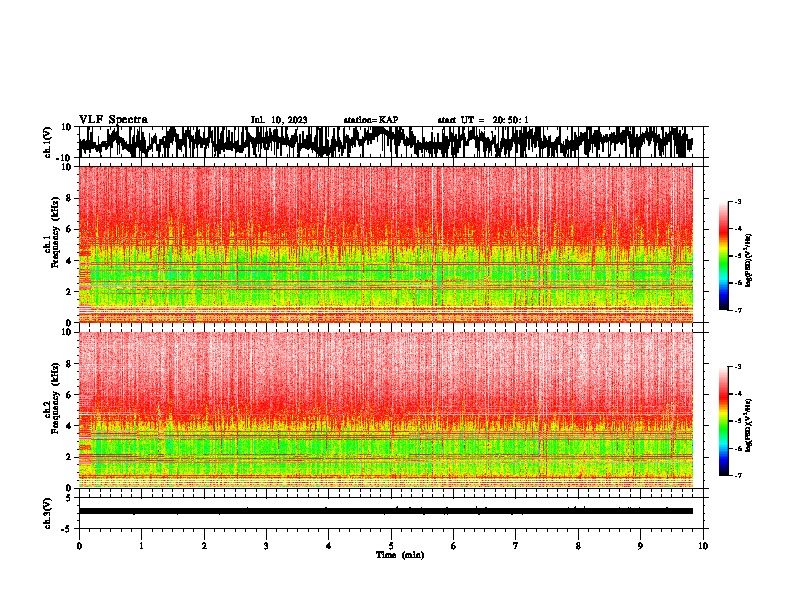Image resolution: width=792 pixels, height=612 pixels.
Task: Click the ch.1 voltage waveform trace
Action: click(385, 142)
